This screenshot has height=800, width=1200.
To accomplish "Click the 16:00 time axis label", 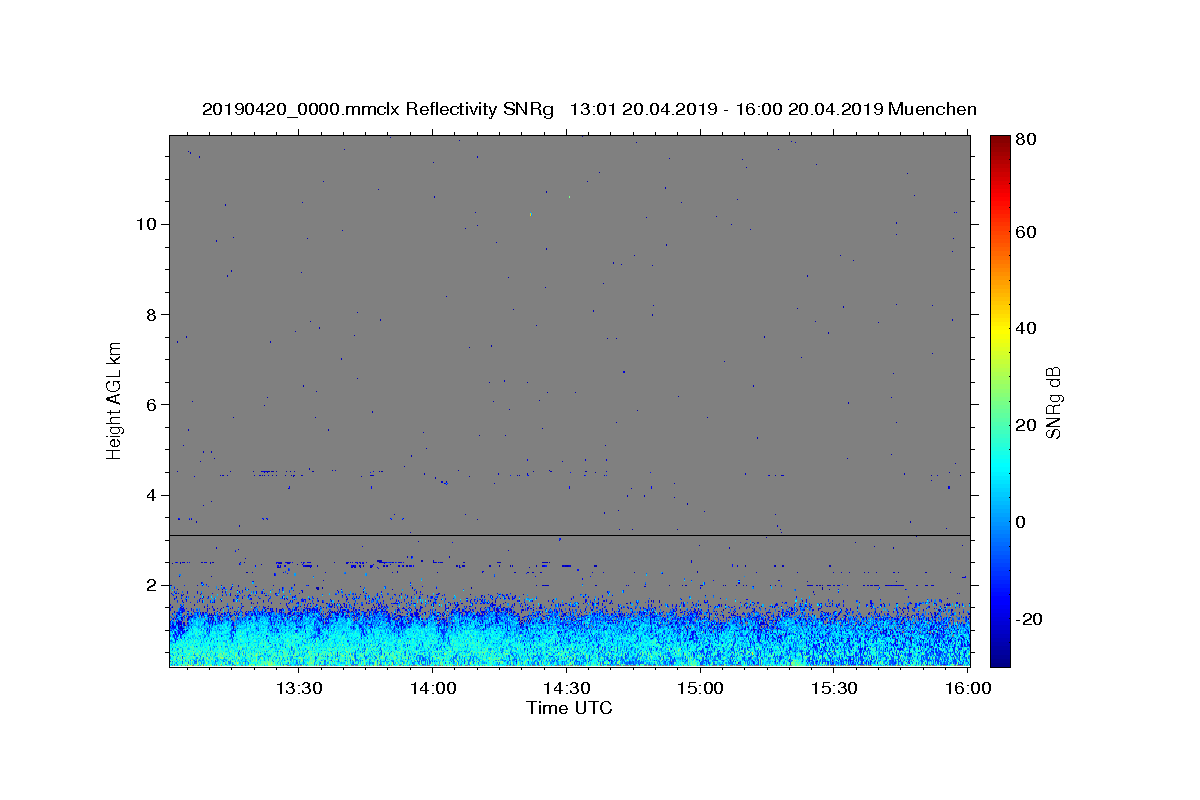I will (969, 688).
